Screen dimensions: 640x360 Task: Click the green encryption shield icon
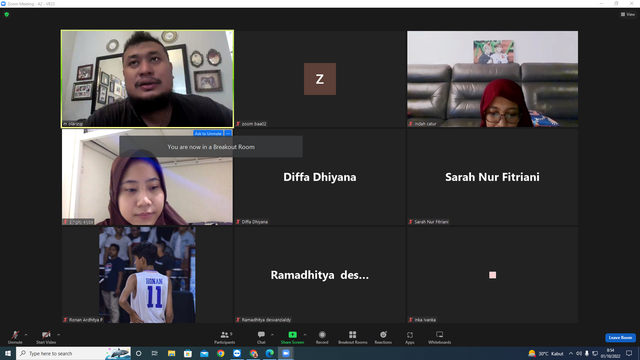pyautogui.click(x=7, y=14)
